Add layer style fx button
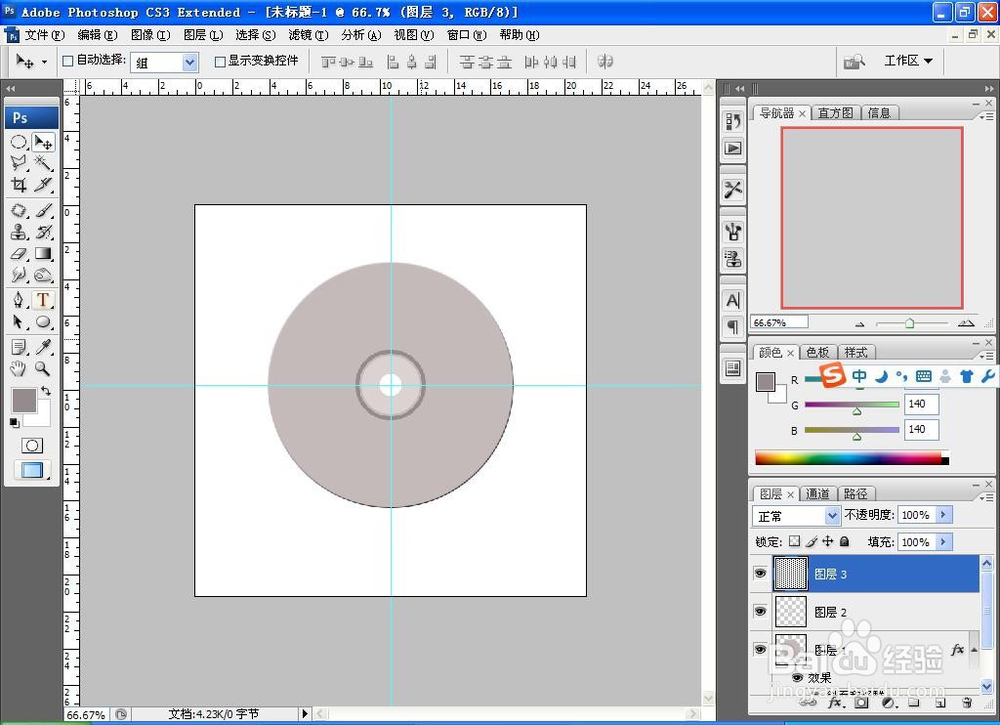 point(835,703)
